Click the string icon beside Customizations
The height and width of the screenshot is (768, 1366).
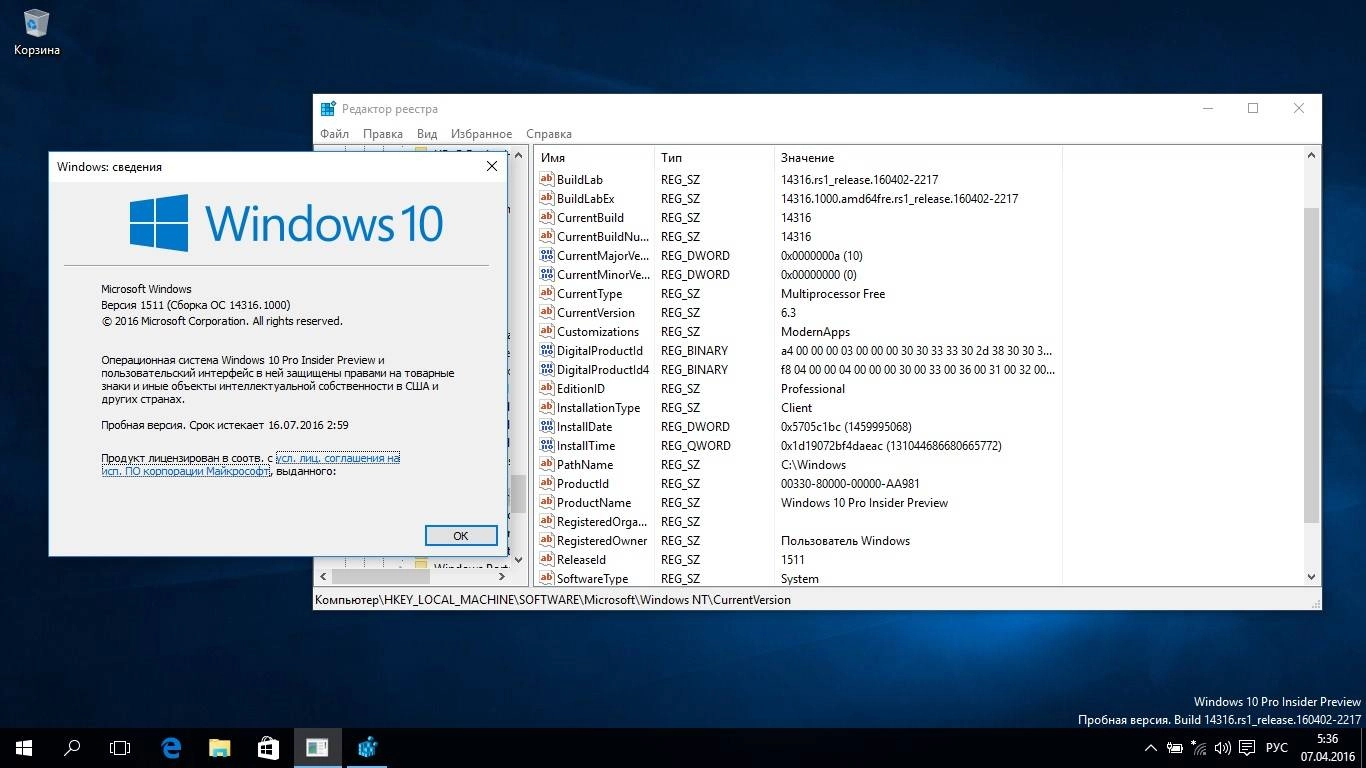(547, 331)
